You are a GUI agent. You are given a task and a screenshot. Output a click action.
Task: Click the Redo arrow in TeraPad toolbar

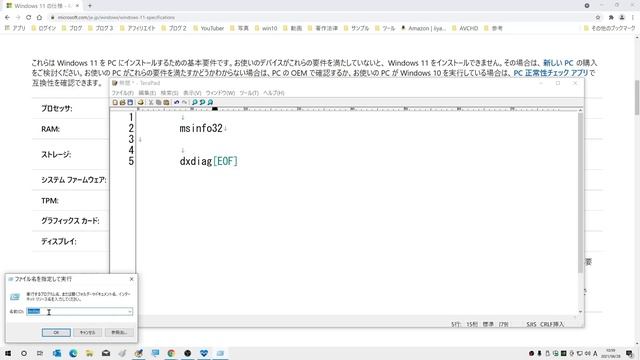click(184, 102)
